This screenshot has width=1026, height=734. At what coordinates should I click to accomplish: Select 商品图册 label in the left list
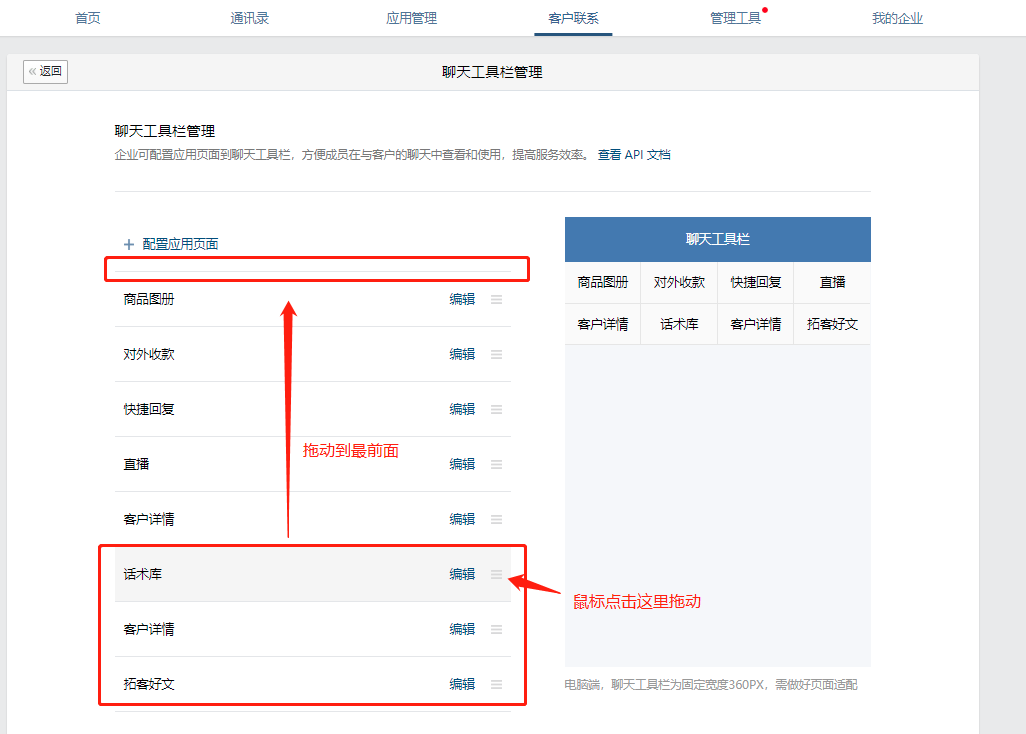149,299
